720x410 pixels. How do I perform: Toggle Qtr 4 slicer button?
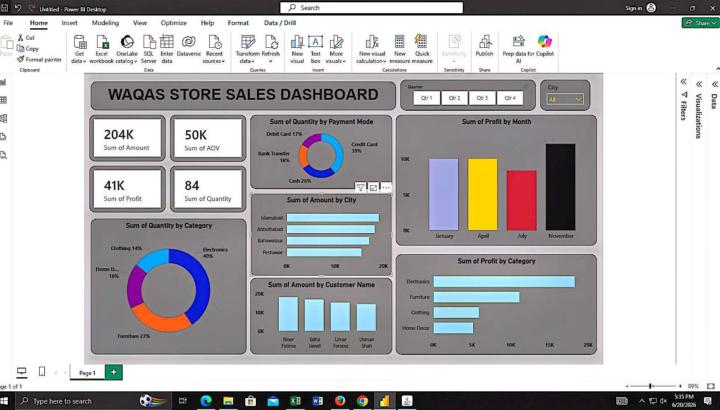(510, 98)
